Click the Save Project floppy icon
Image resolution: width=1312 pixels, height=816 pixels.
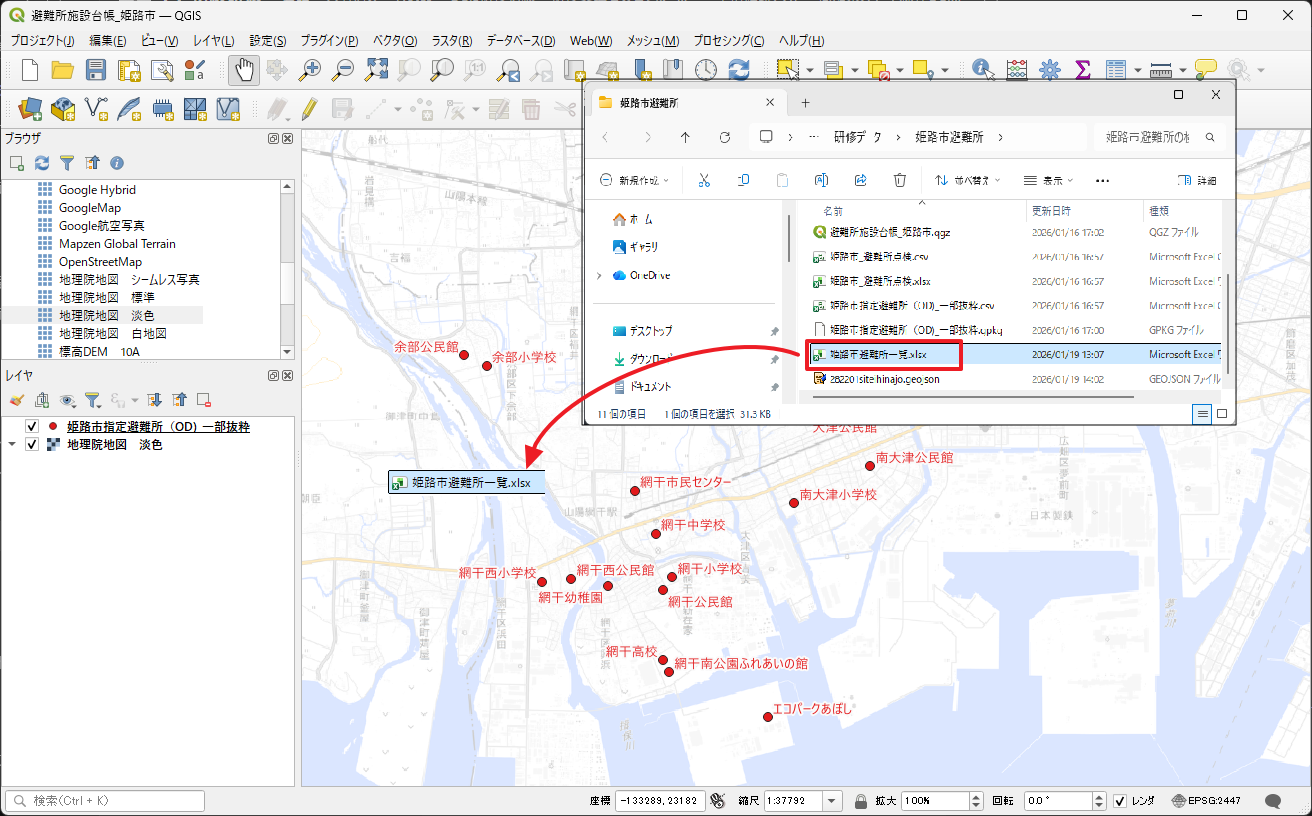96,70
